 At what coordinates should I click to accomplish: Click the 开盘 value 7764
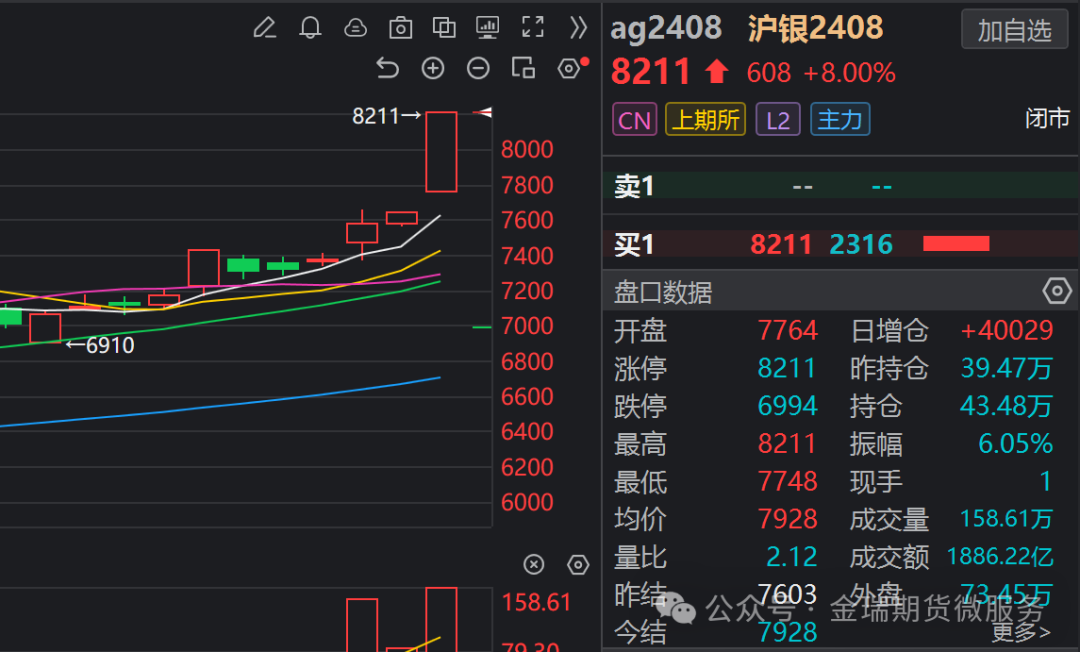coord(787,330)
